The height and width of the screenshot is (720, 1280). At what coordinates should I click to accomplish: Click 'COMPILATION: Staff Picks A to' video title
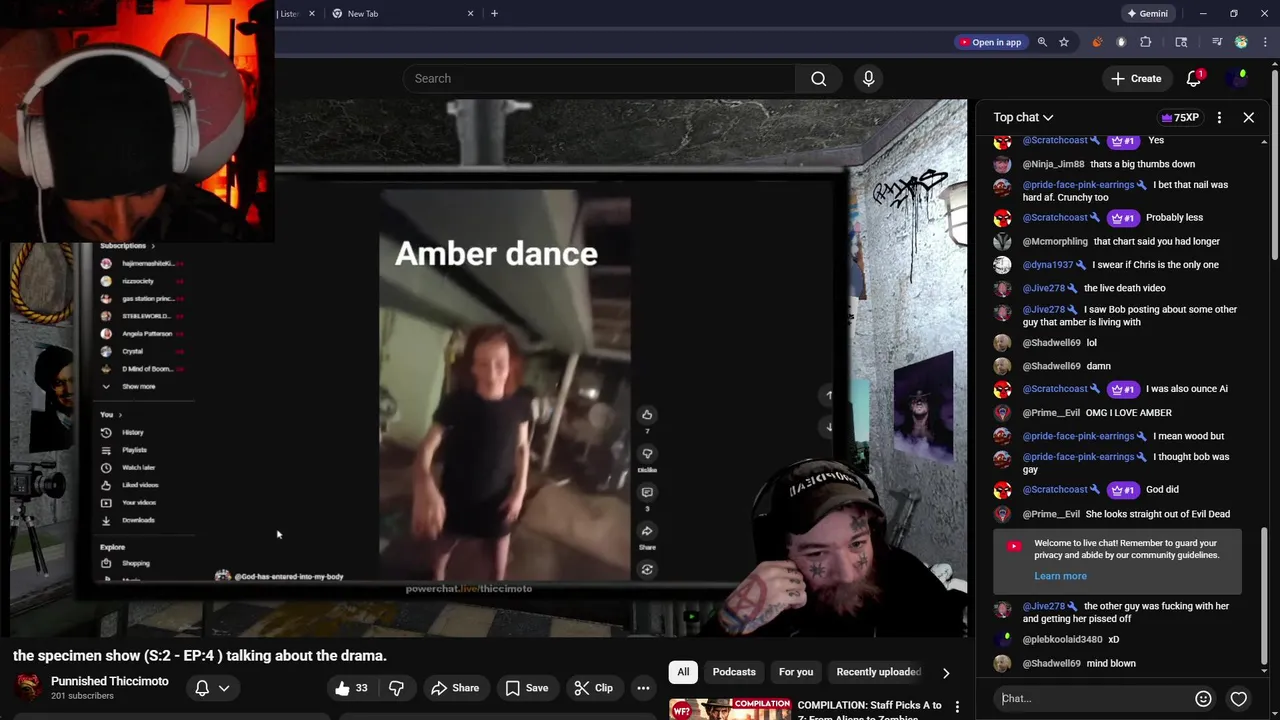(869, 705)
